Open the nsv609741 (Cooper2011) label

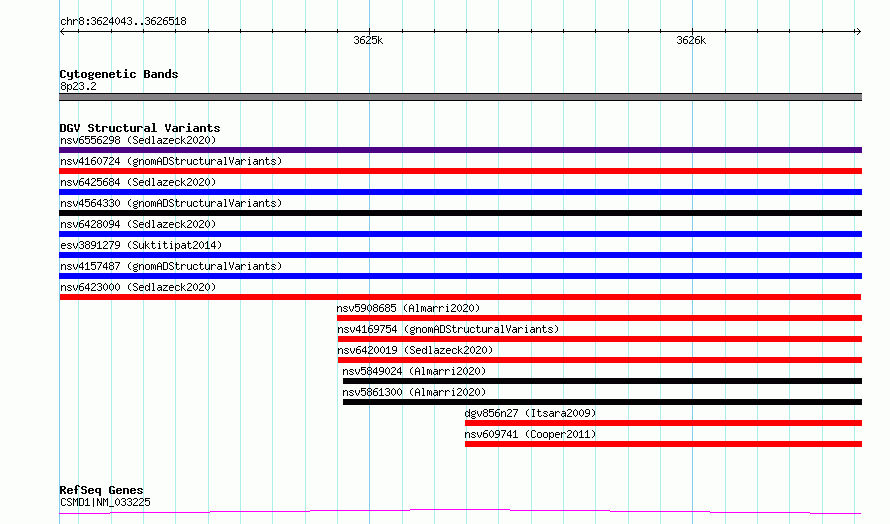[x=530, y=434]
